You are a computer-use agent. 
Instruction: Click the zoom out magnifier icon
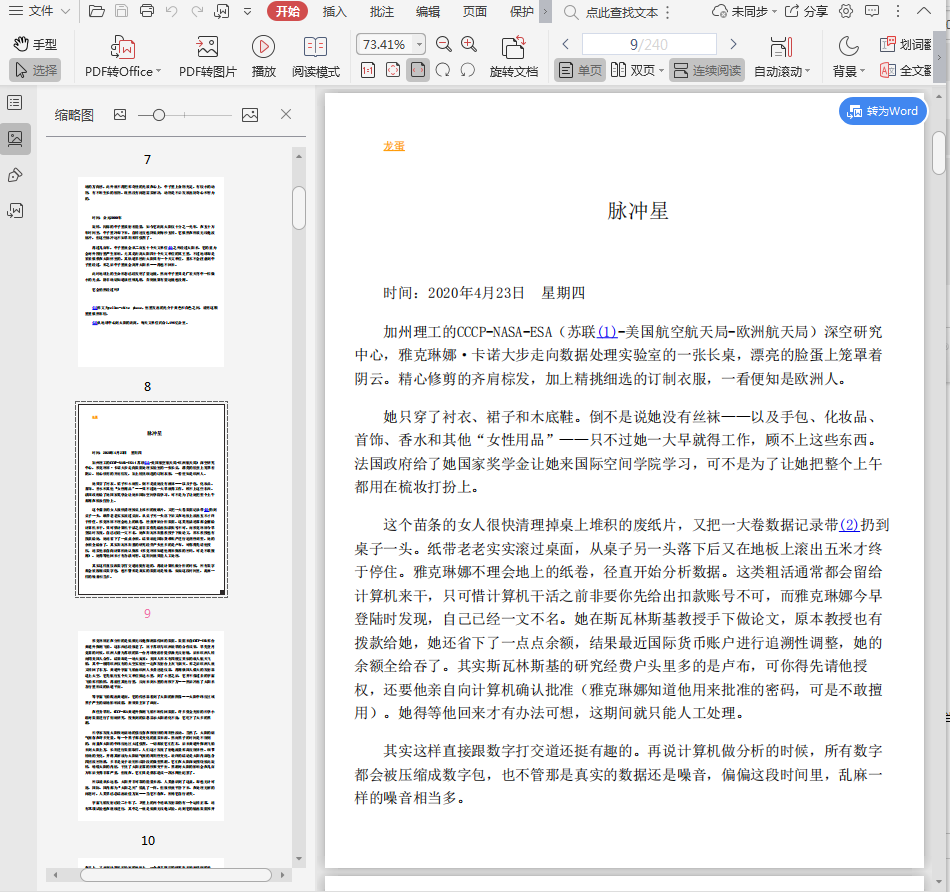click(x=443, y=44)
